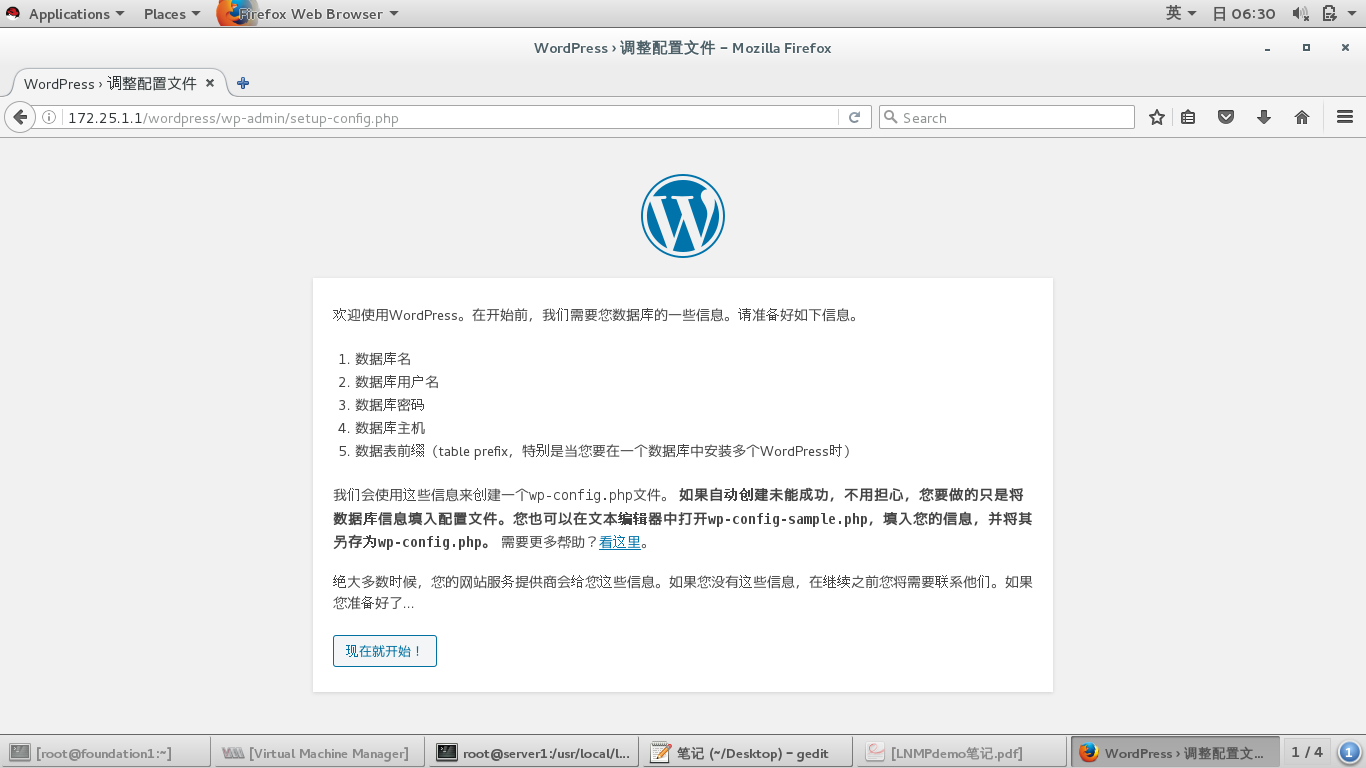
Task: Show site info icon in address bar
Action: coord(49,117)
